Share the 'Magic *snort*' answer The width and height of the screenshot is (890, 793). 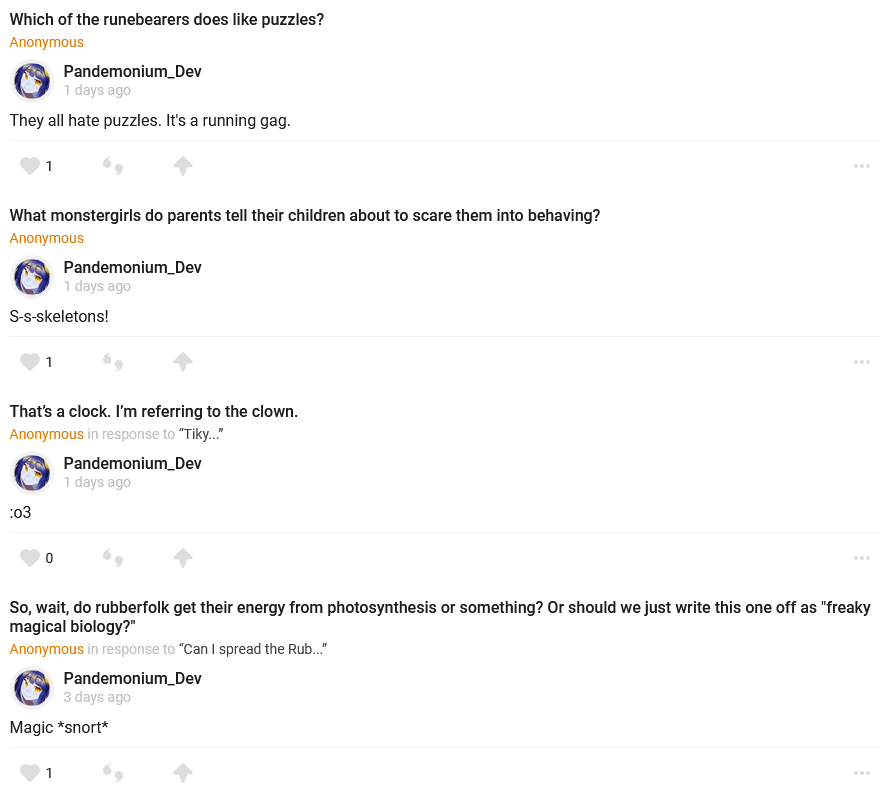182,773
